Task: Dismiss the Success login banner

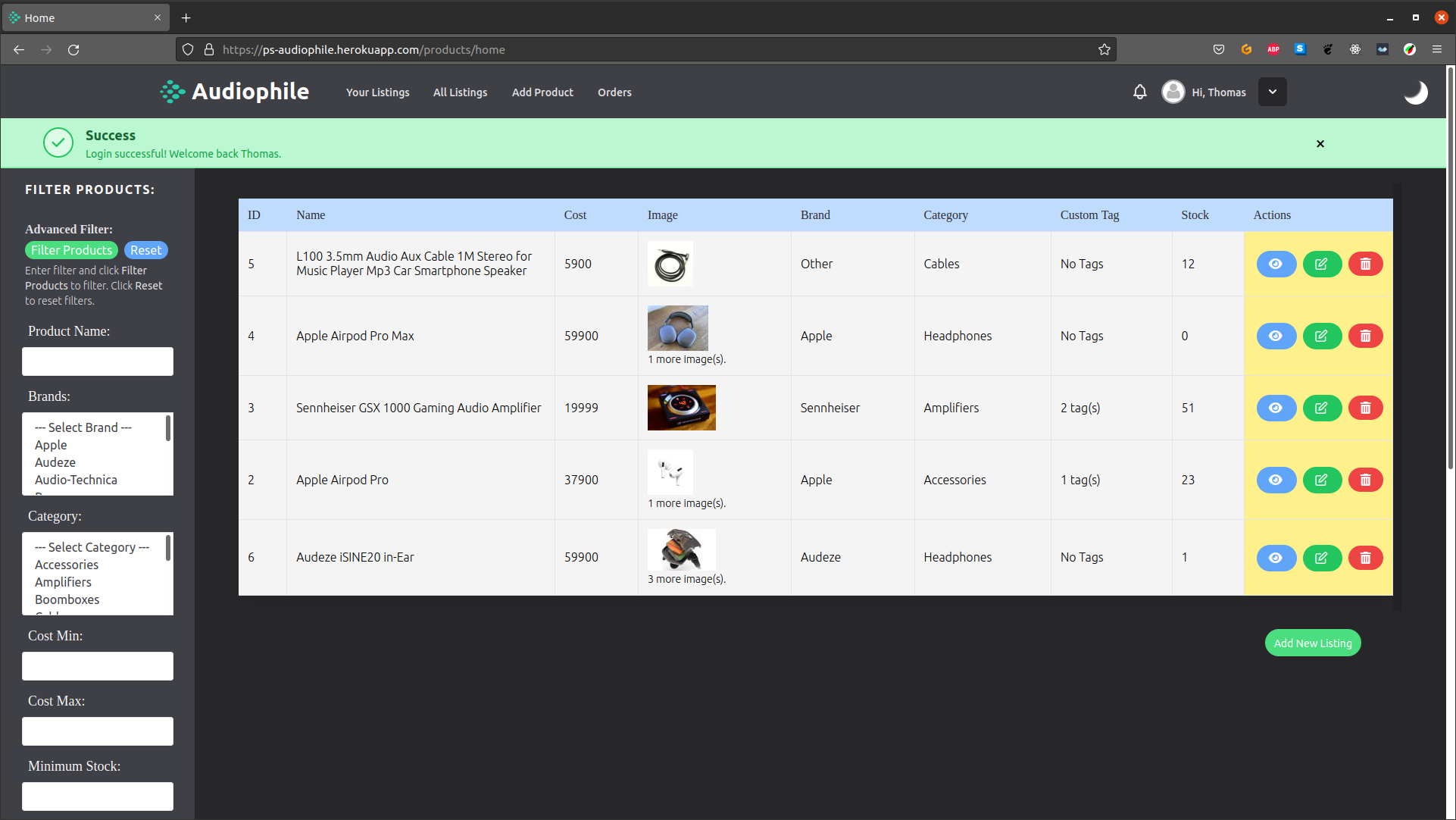Action: pos(1320,143)
